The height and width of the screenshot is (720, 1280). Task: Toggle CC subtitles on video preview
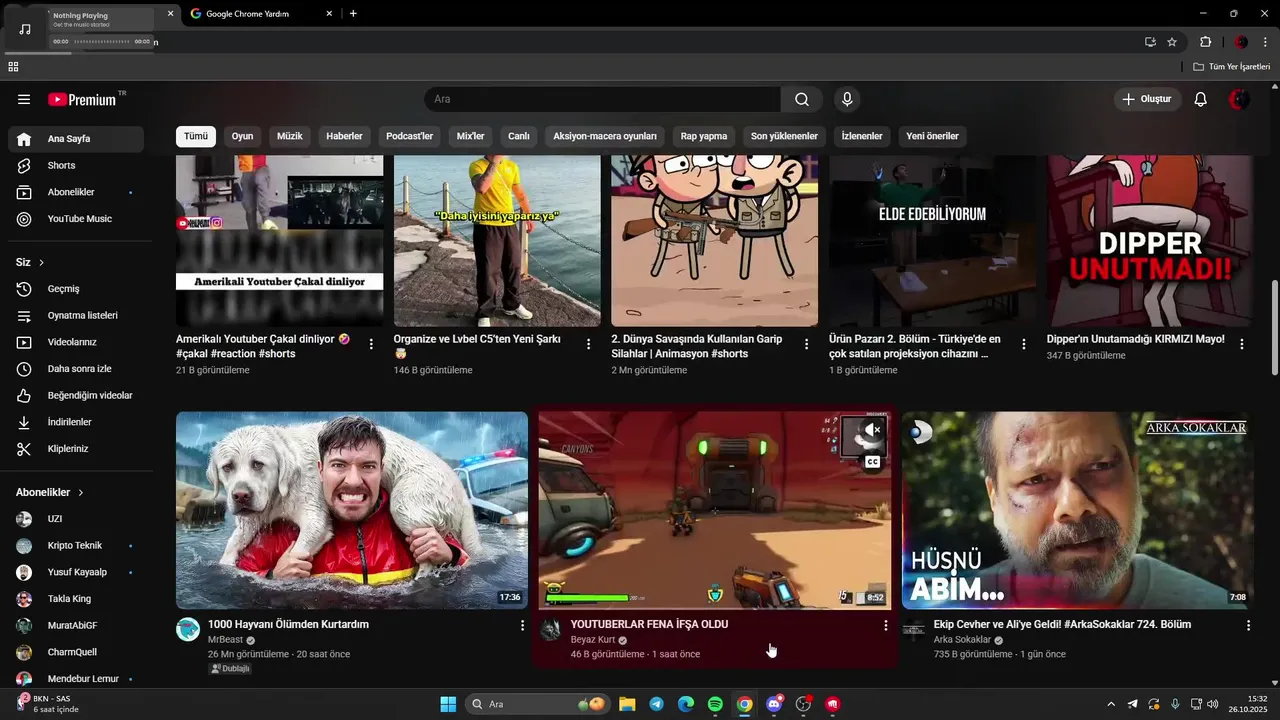point(873,462)
